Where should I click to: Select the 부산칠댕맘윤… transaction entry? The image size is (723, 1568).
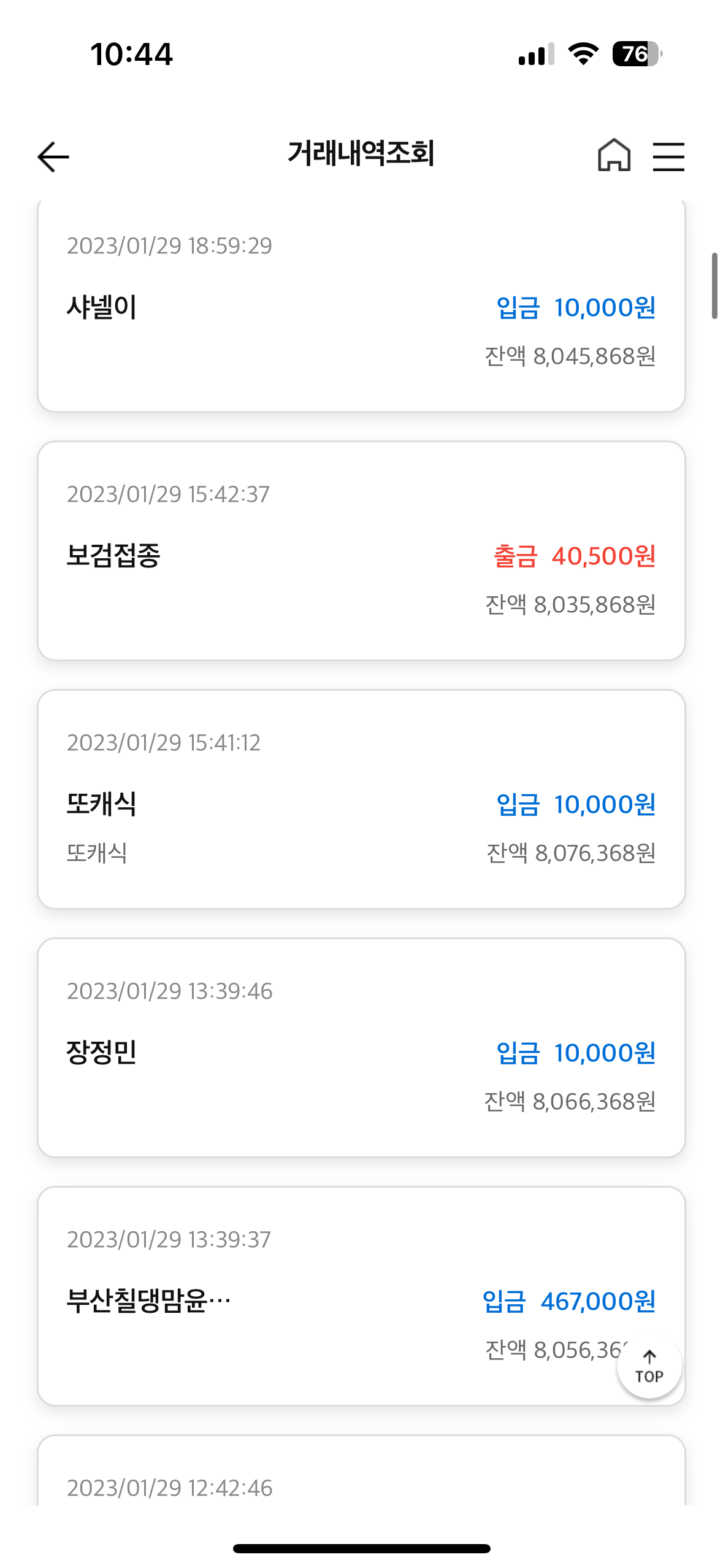point(361,1296)
